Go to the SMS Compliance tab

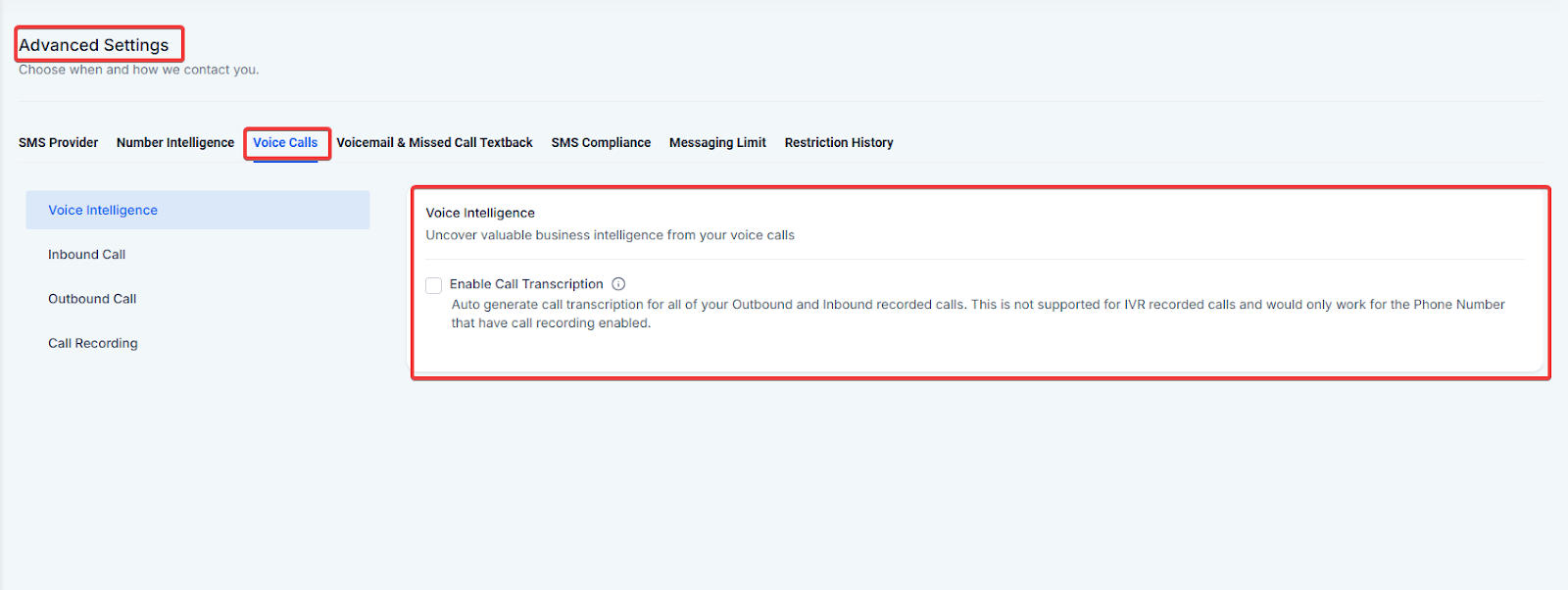pyautogui.click(x=601, y=143)
